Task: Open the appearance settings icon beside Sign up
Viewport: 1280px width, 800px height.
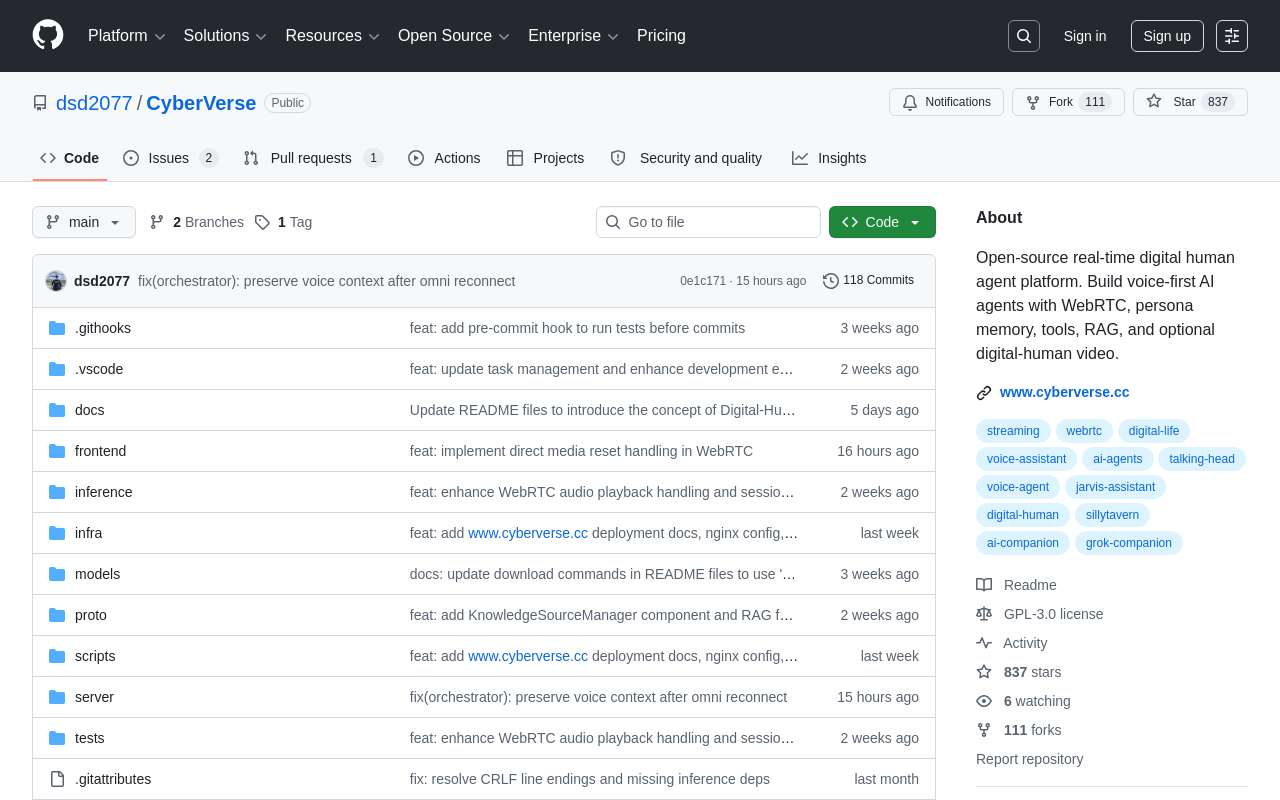Action: [1232, 36]
